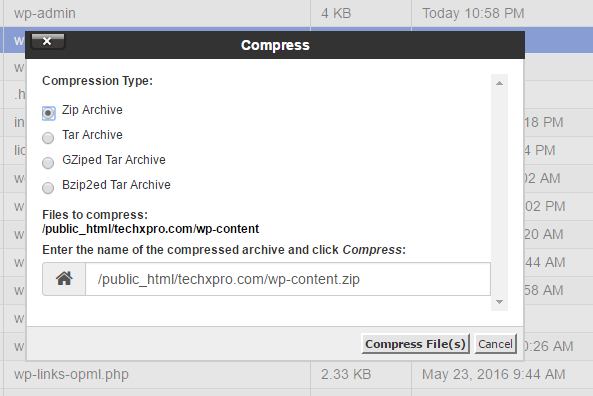Click the Compress File(s) button
Screen dimensions: 593x396
pyautogui.click(x=415, y=344)
